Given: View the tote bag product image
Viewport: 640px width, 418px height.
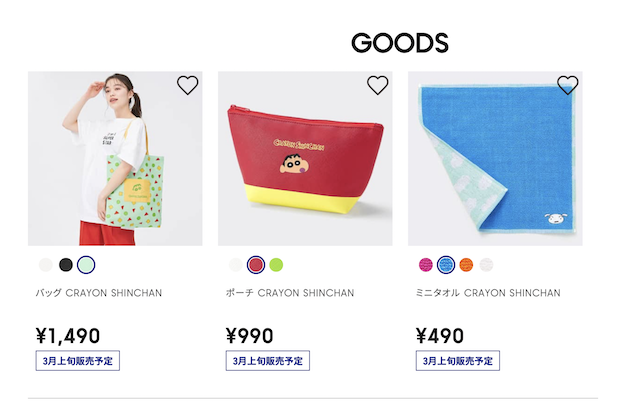Looking at the screenshot, I should 115,158.
